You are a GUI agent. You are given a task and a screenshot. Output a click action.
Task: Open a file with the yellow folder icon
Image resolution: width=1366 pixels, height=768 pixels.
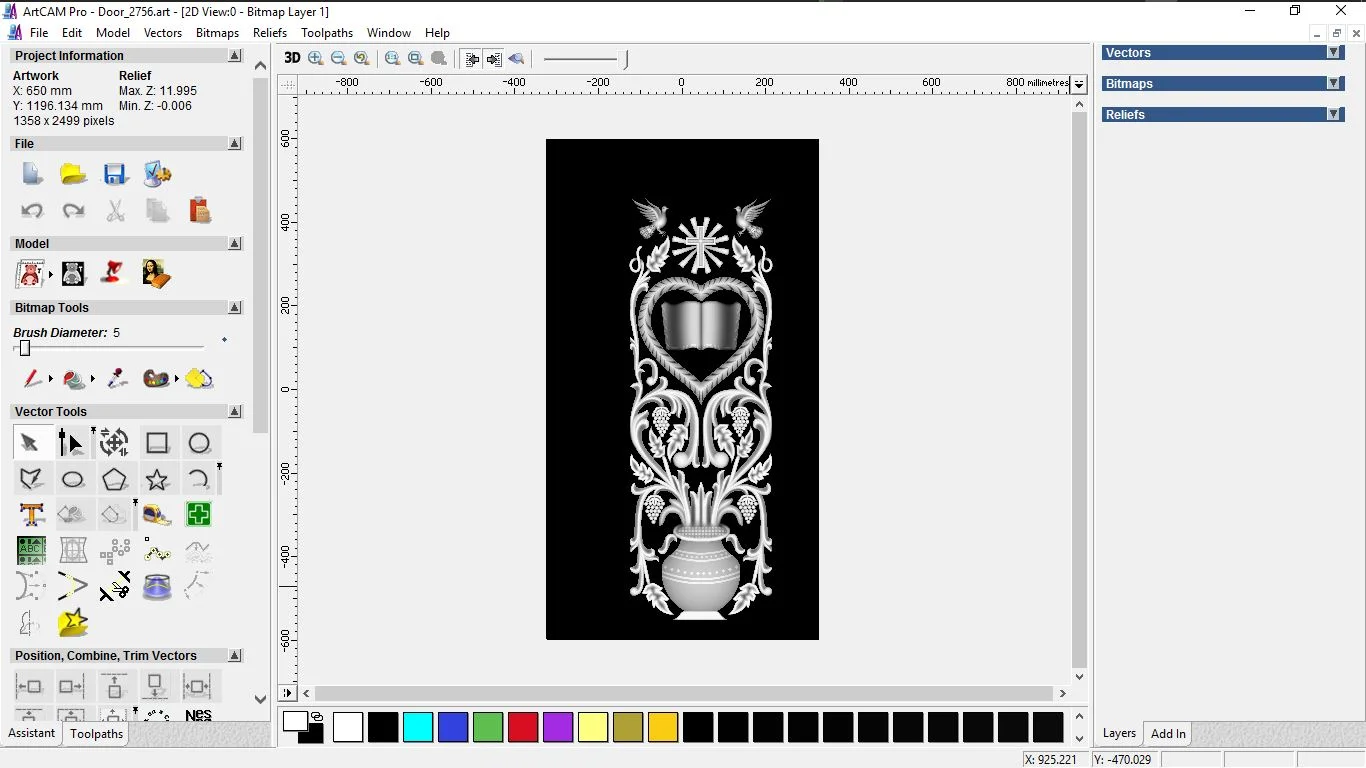click(73, 174)
